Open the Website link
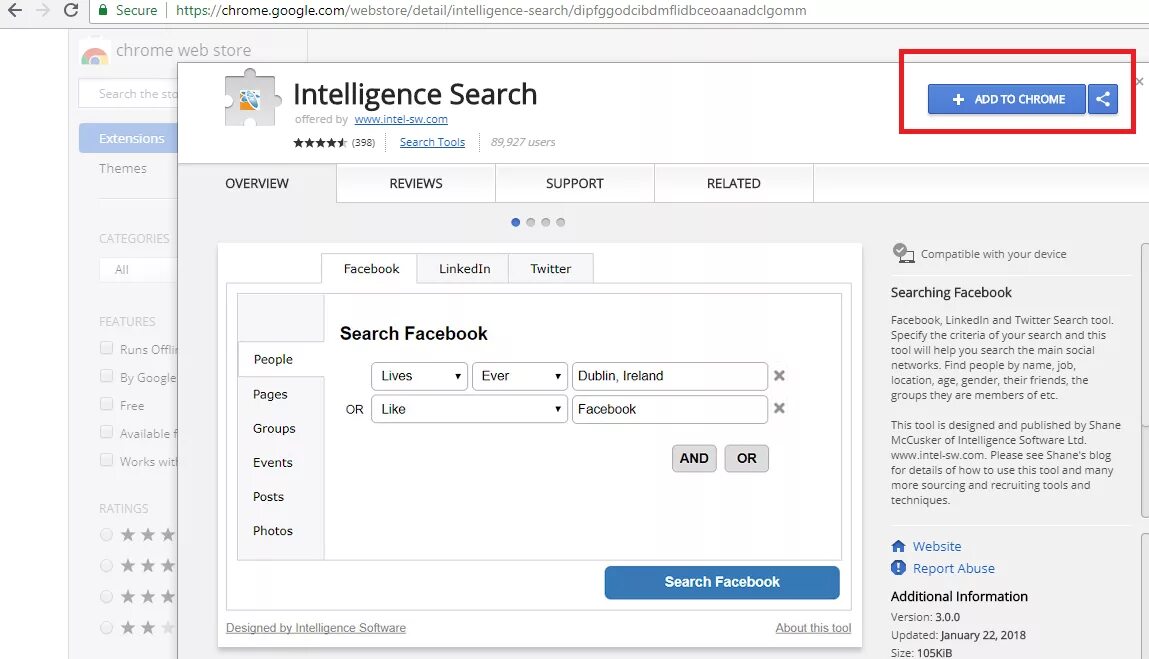 [936, 546]
